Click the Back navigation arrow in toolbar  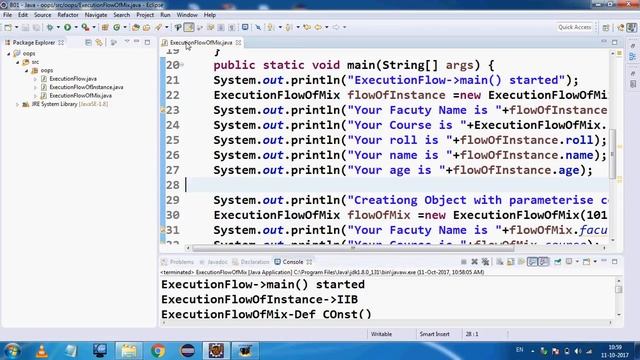tap(318, 27)
